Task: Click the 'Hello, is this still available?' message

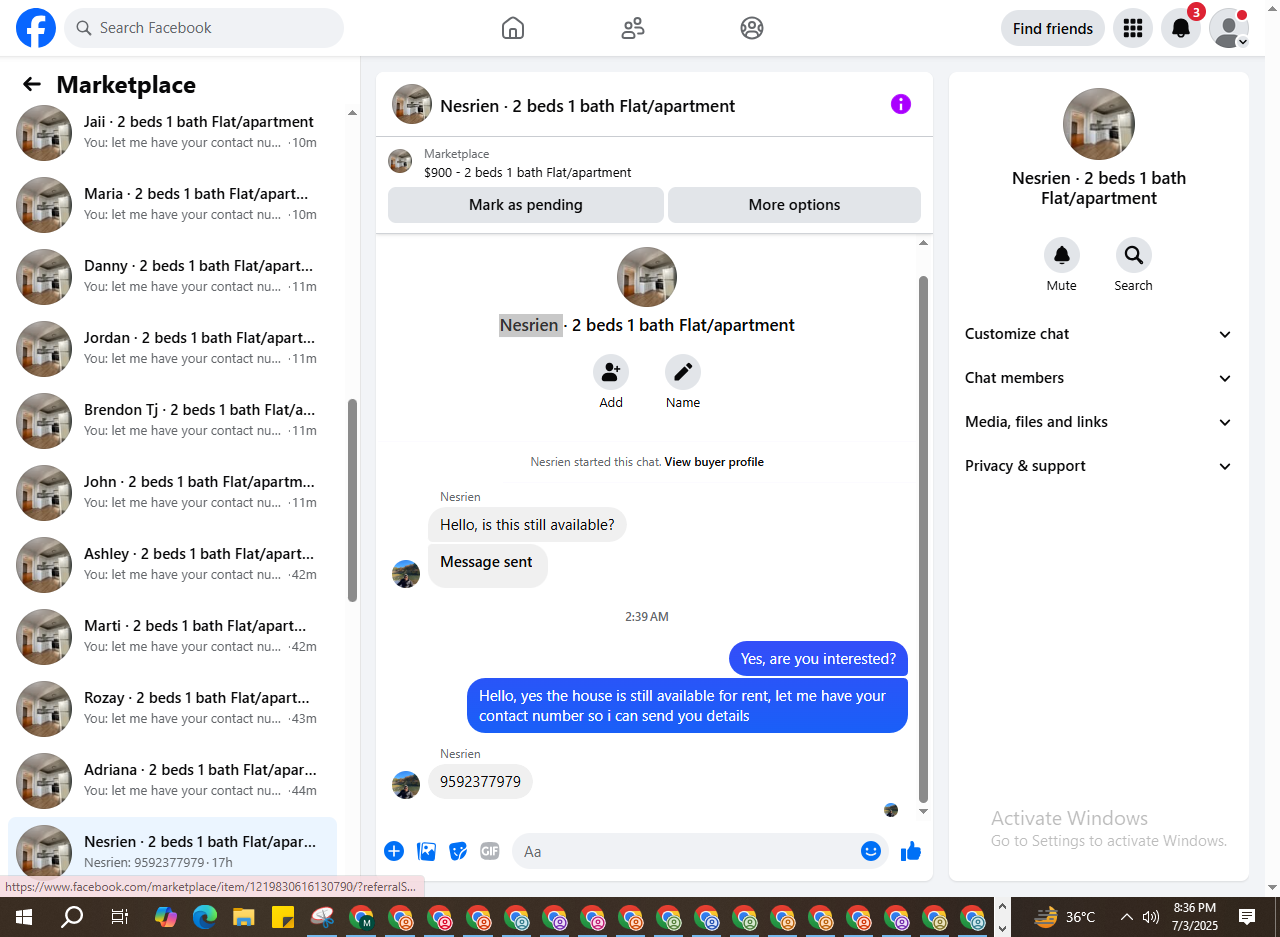Action: pyautogui.click(x=527, y=525)
